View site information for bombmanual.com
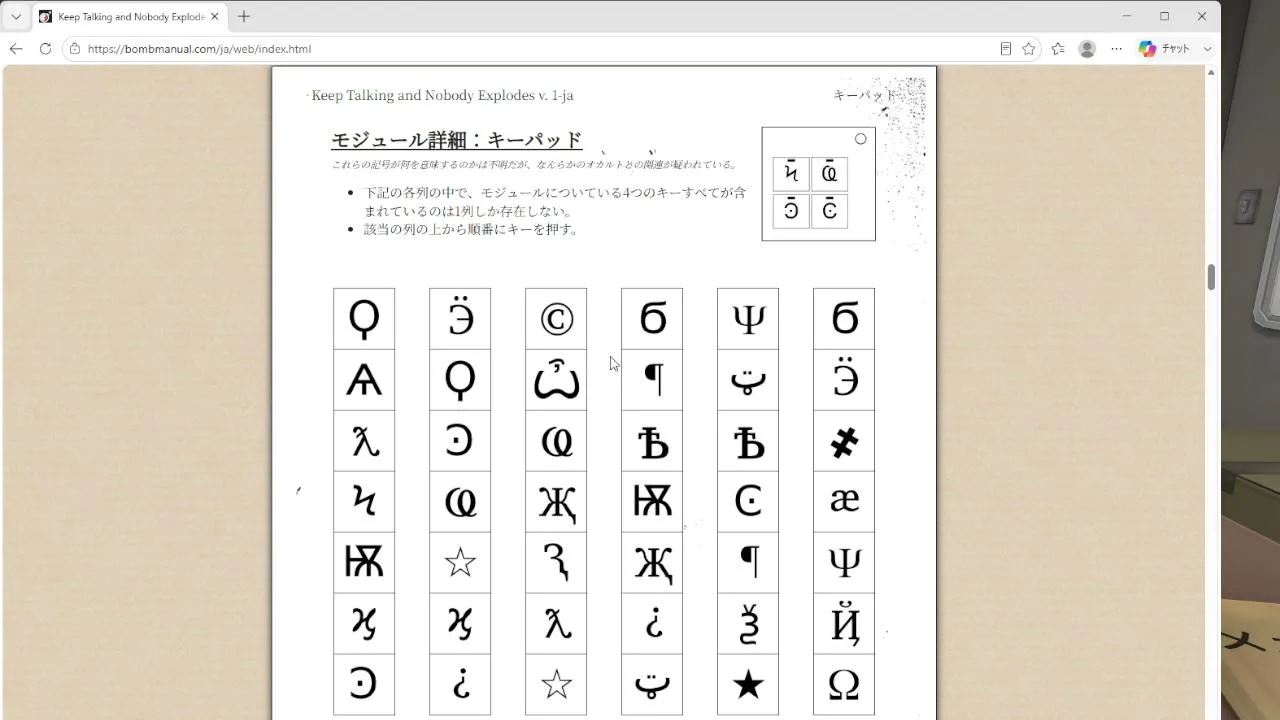The height and width of the screenshot is (720, 1280). tap(75, 49)
